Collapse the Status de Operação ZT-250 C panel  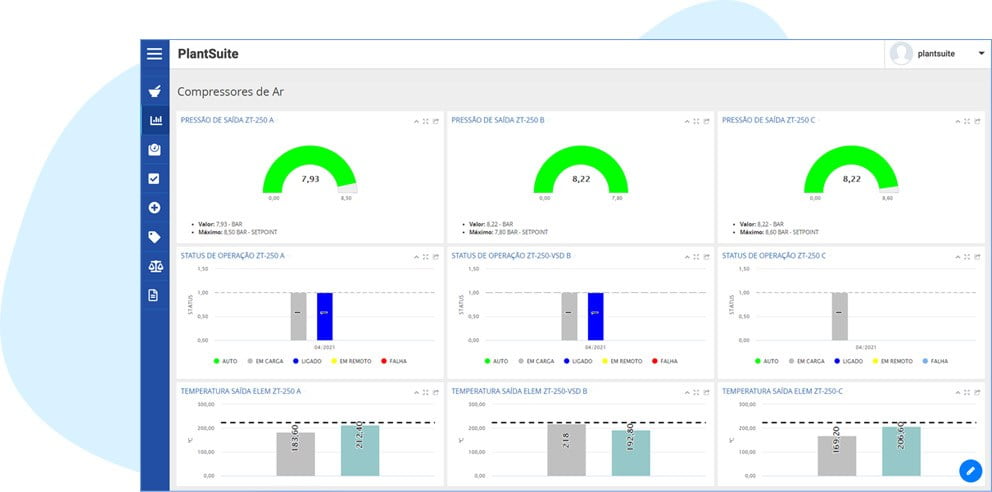coord(957,257)
